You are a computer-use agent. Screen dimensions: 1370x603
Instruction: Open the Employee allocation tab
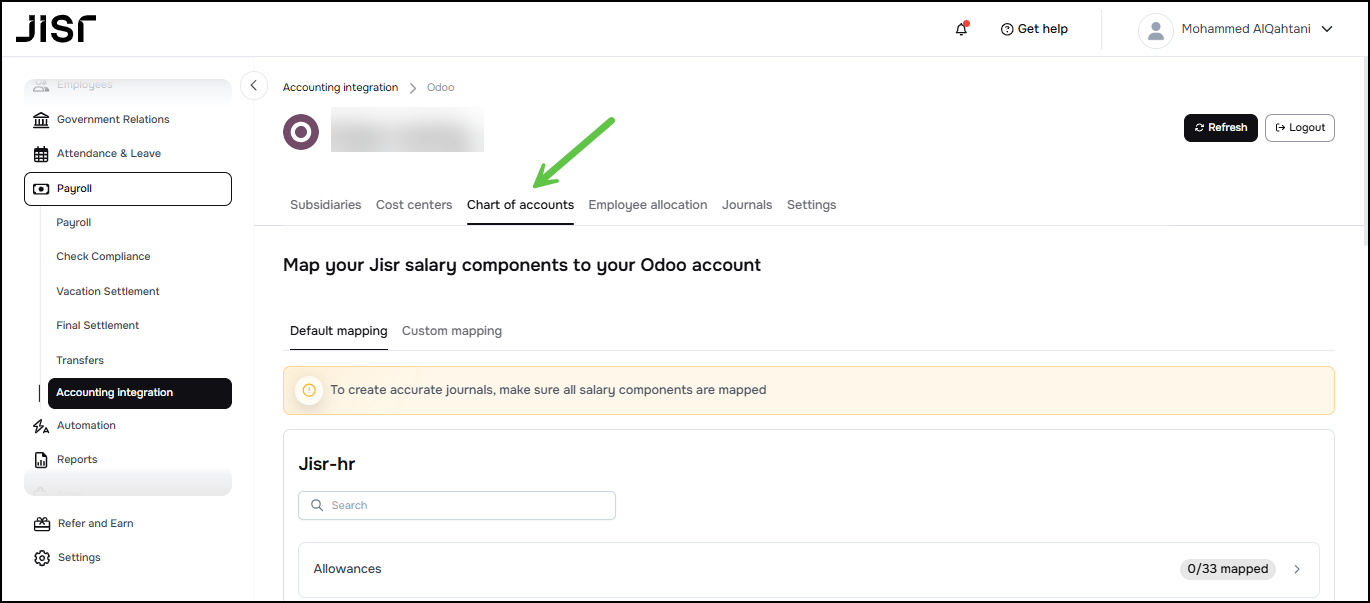click(647, 205)
